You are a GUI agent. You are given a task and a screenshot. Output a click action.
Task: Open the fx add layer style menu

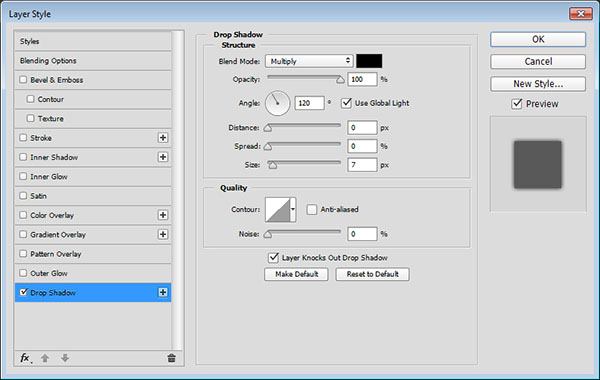25,358
